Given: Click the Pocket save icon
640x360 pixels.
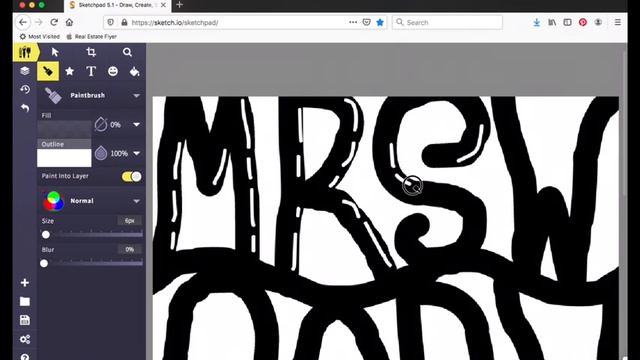Looking at the screenshot, I should click(367, 22).
